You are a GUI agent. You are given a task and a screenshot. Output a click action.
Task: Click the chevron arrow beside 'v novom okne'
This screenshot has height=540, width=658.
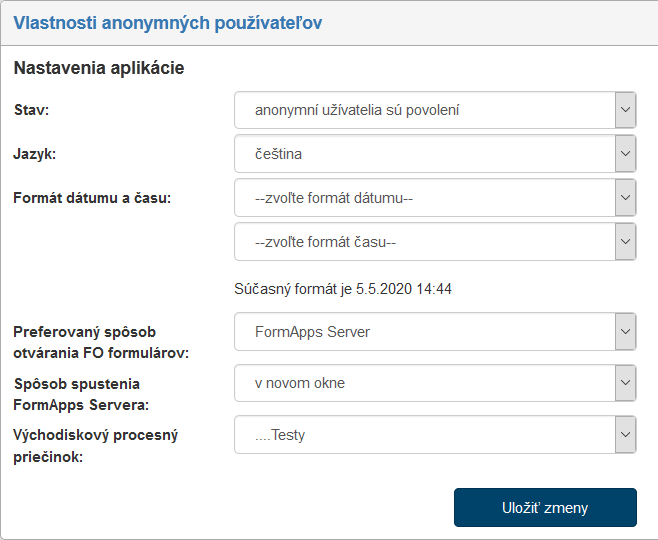[626, 382]
